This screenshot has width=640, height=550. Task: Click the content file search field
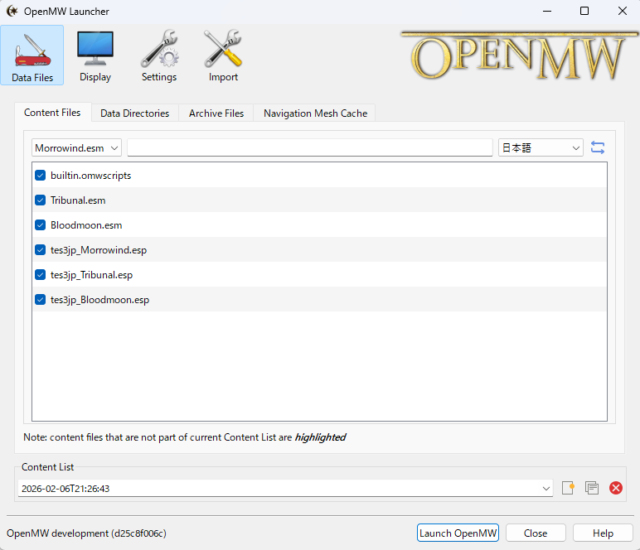point(310,148)
